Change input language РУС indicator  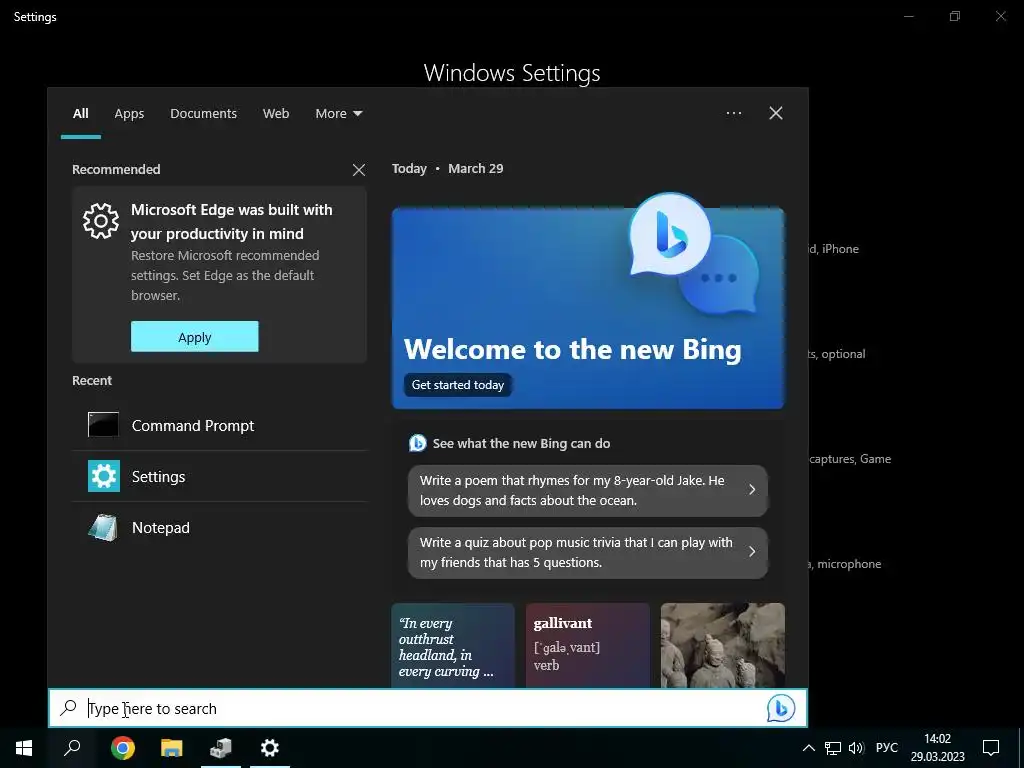pos(886,748)
